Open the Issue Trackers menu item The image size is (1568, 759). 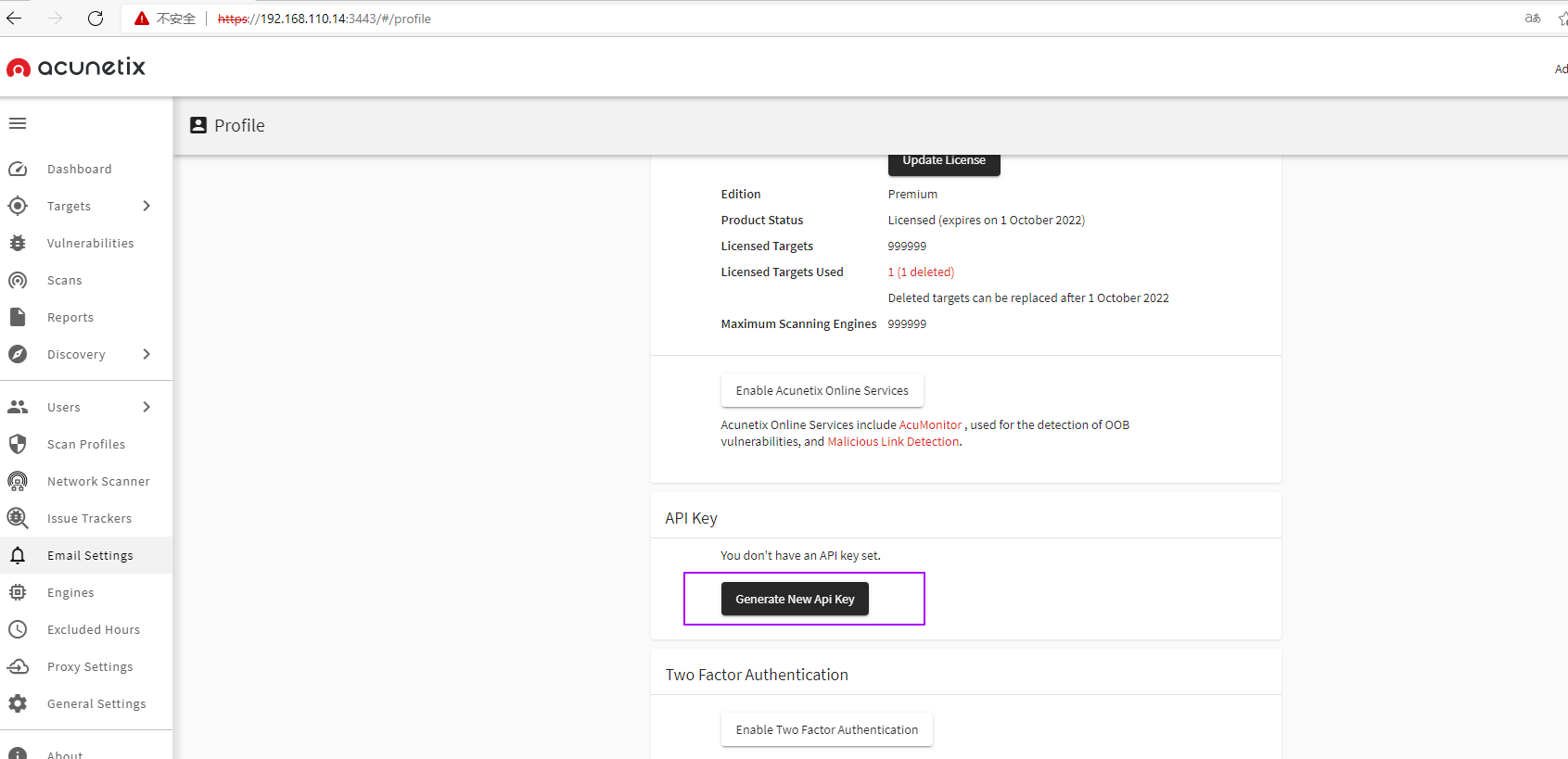(86, 518)
